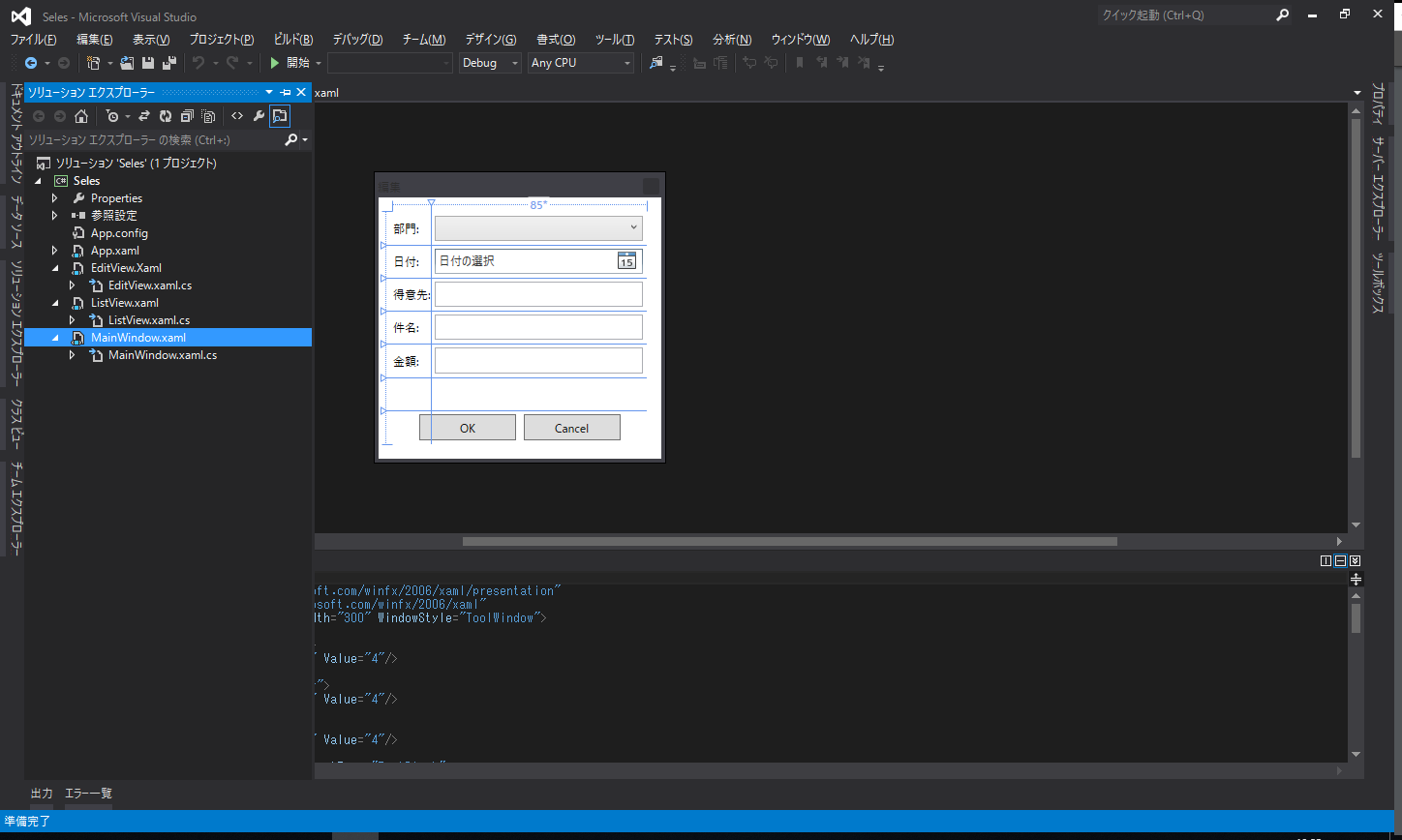
Task: Open the プロパティ side tab
Action: [x=1377, y=105]
